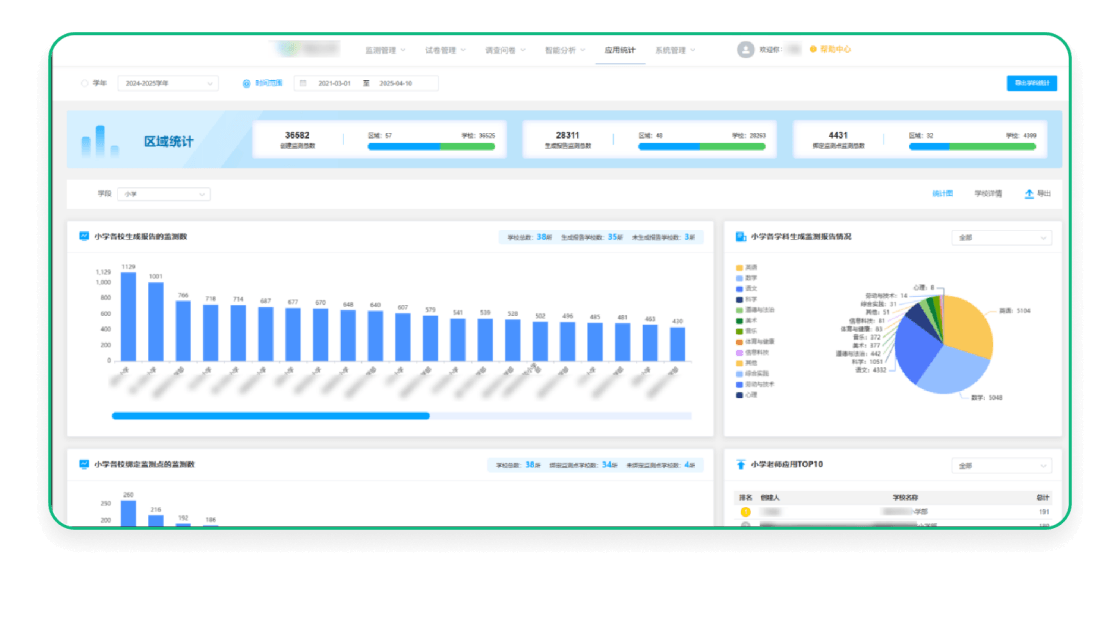Click the calendar icon in date range field
This screenshot has height=640, width=1120.
(x=303, y=84)
